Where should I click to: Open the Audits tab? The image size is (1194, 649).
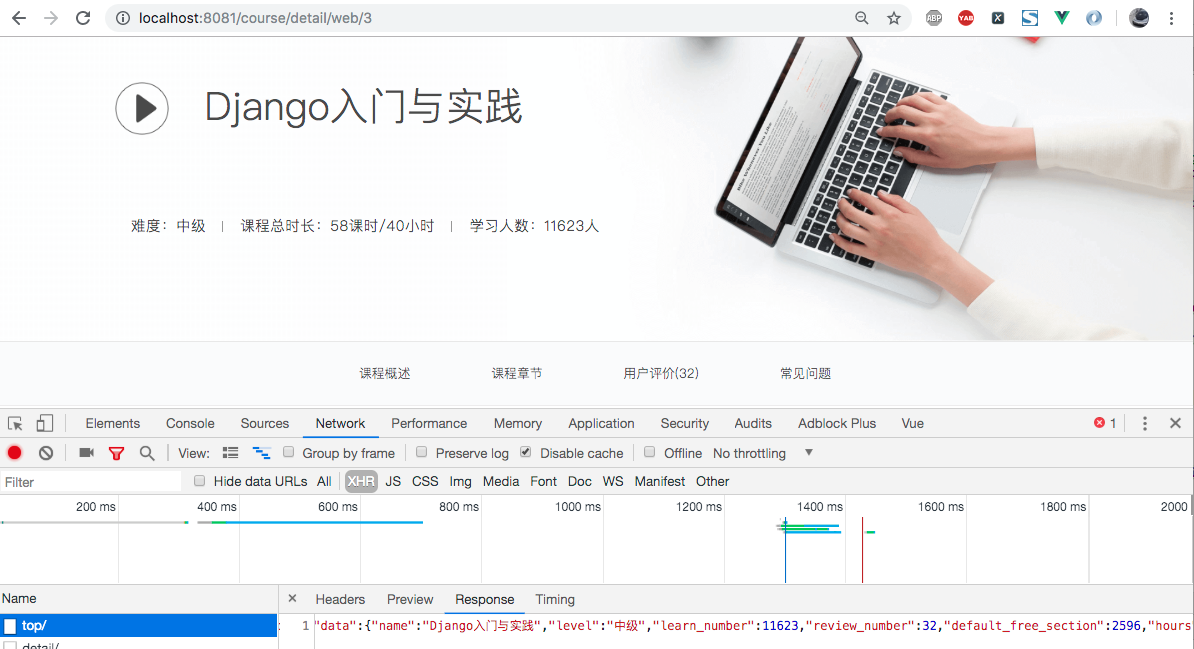[x=753, y=424]
